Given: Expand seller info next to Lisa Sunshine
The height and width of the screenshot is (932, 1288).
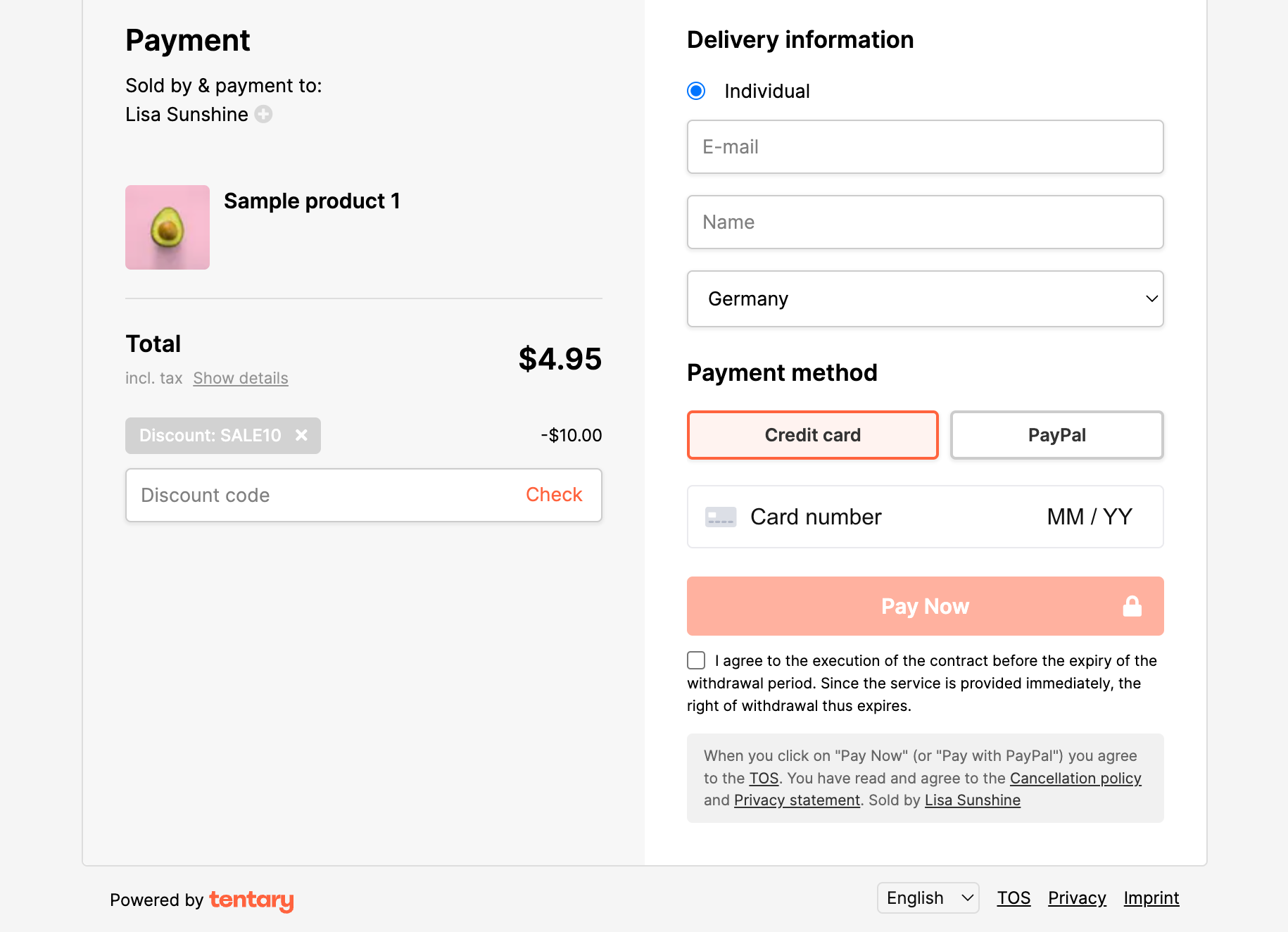Looking at the screenshot, I should coord(264,114).
